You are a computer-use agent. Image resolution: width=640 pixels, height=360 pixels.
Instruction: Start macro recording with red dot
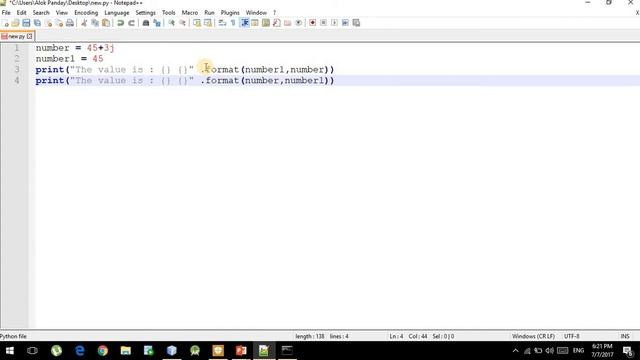[x=313, y=23]
